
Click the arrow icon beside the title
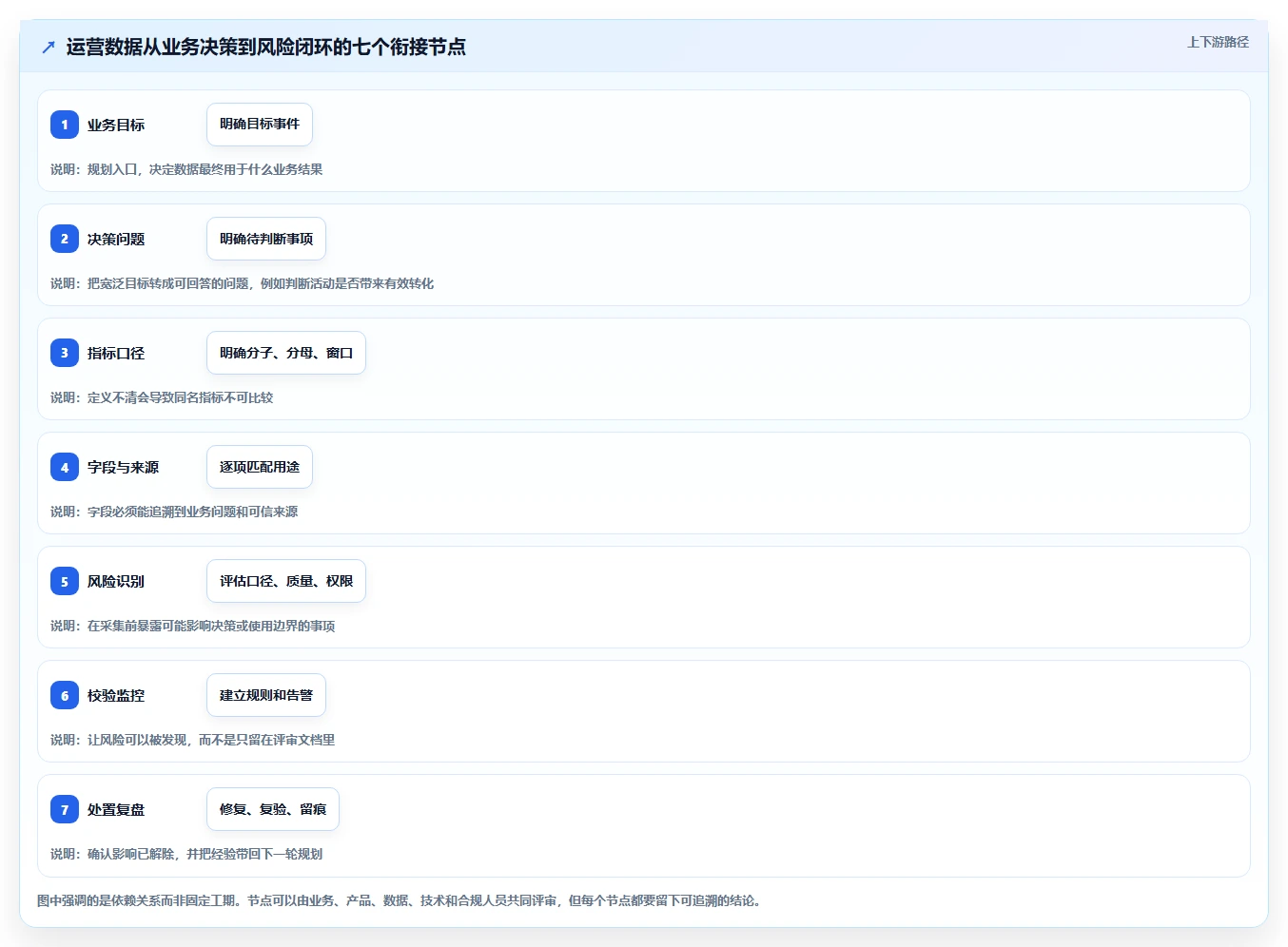coord(49,47)
